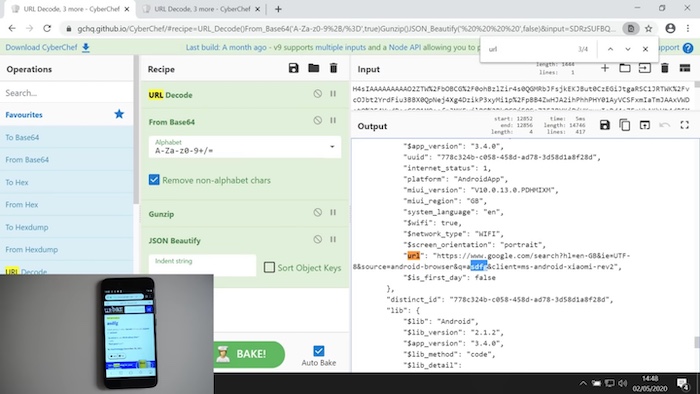700x394 pixels.
Task: Go to previous find match
Action: coord(610,49)
